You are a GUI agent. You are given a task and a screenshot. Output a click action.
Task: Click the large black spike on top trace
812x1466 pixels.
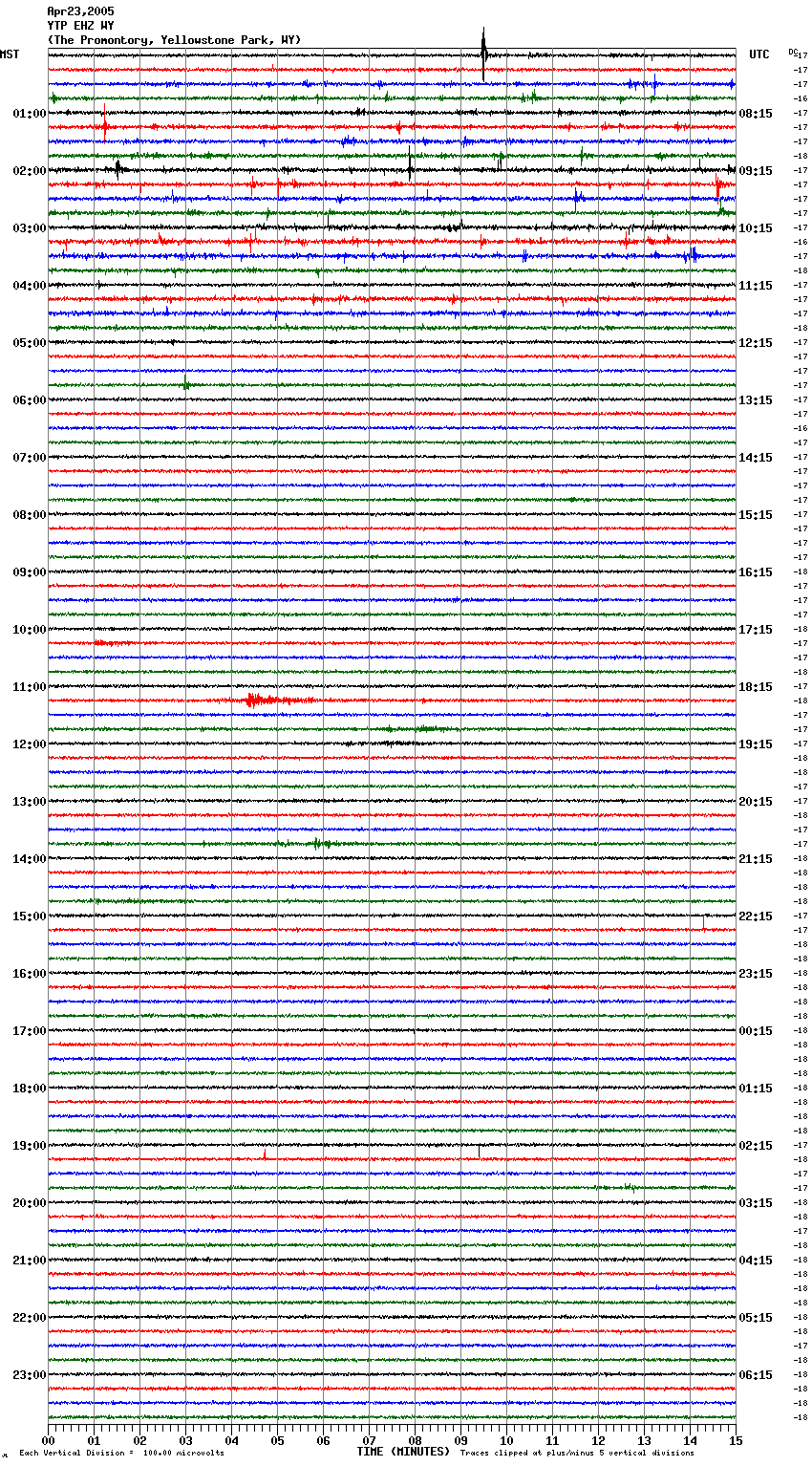click(x=484, y=54)
